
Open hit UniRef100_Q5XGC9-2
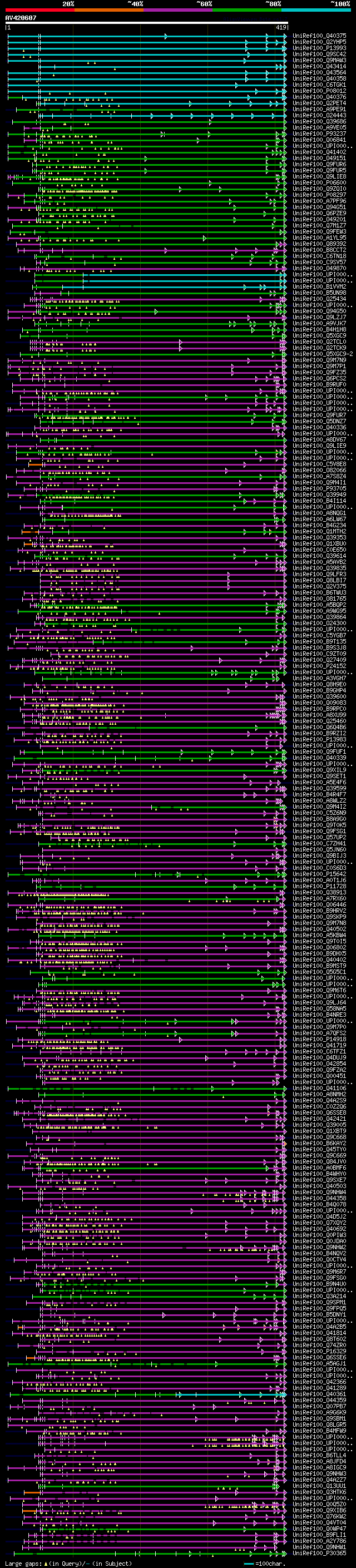pyautogui.click(x=323, y=354)
